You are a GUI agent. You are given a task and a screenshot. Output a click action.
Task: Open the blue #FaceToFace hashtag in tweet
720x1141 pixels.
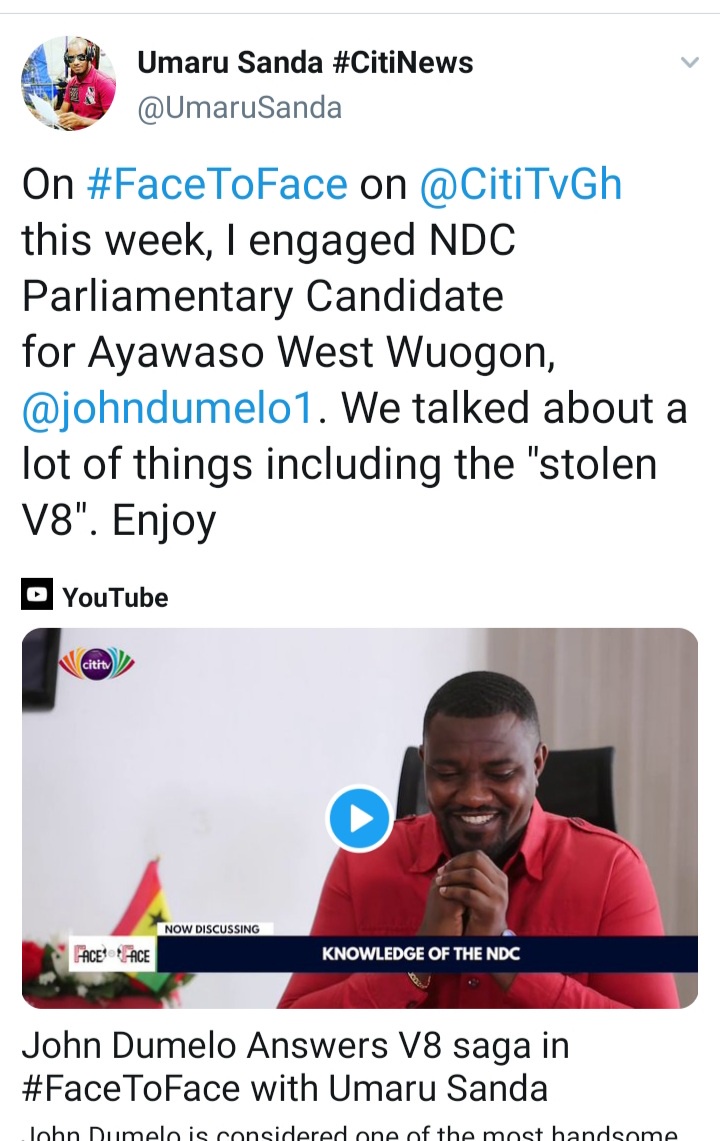[217, 185]
